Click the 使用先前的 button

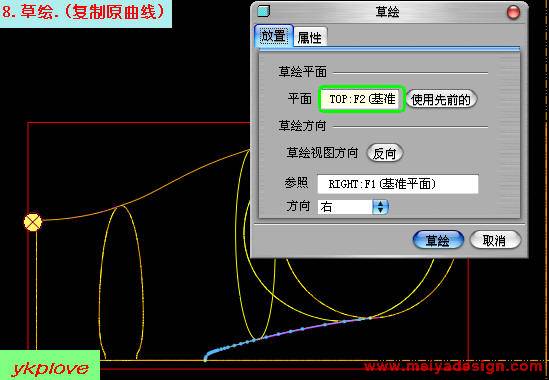click(441, 99)
